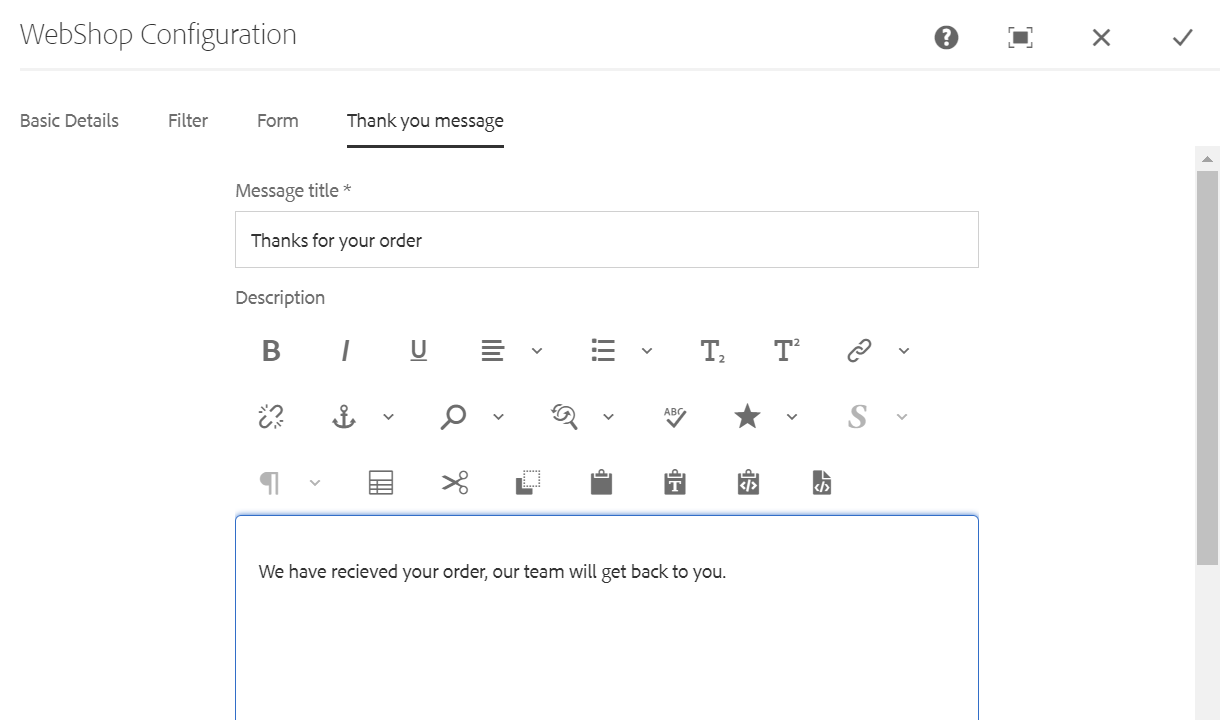
Task: Click into the Description rich text area
Action: click(607, 618)
